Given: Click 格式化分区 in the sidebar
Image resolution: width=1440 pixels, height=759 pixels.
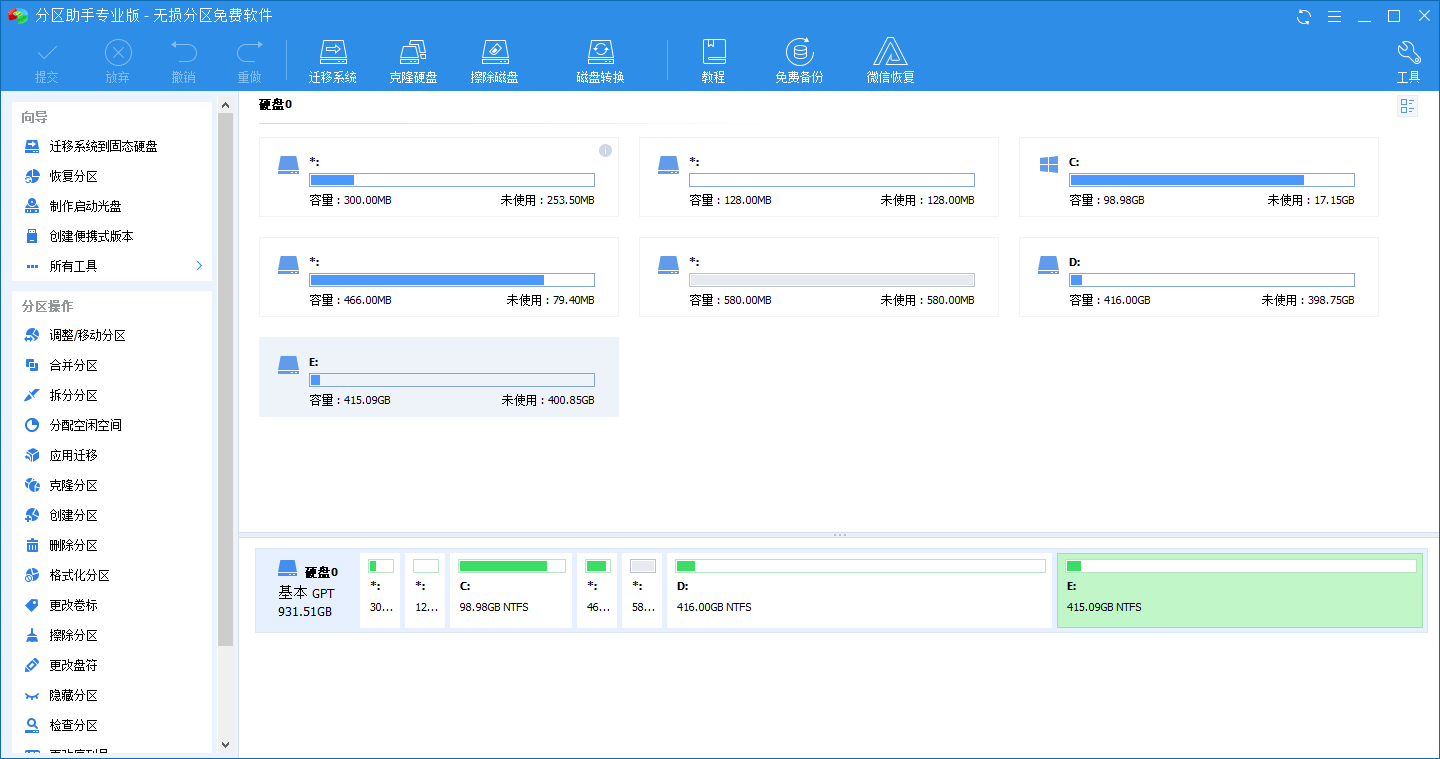Looking at the screenshot, I should pos(79,576).
